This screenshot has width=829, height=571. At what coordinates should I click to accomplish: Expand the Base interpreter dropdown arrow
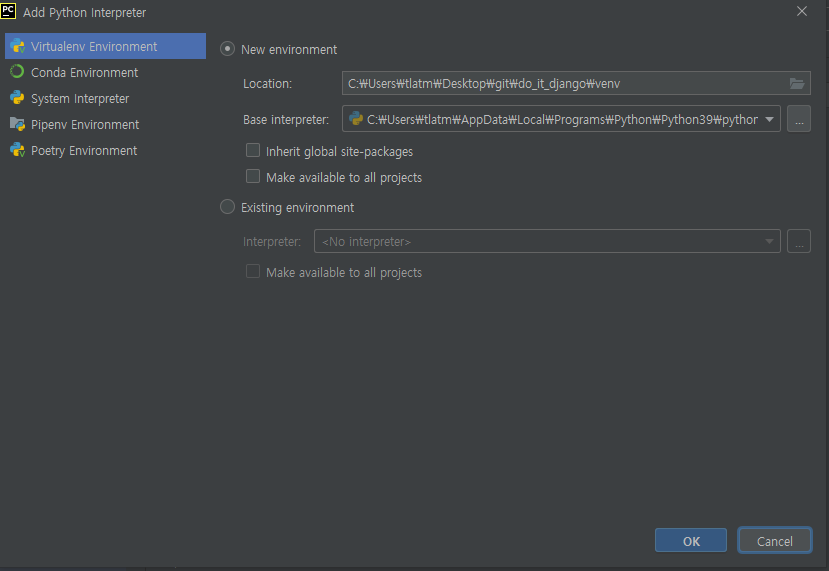tap(769, 119)
